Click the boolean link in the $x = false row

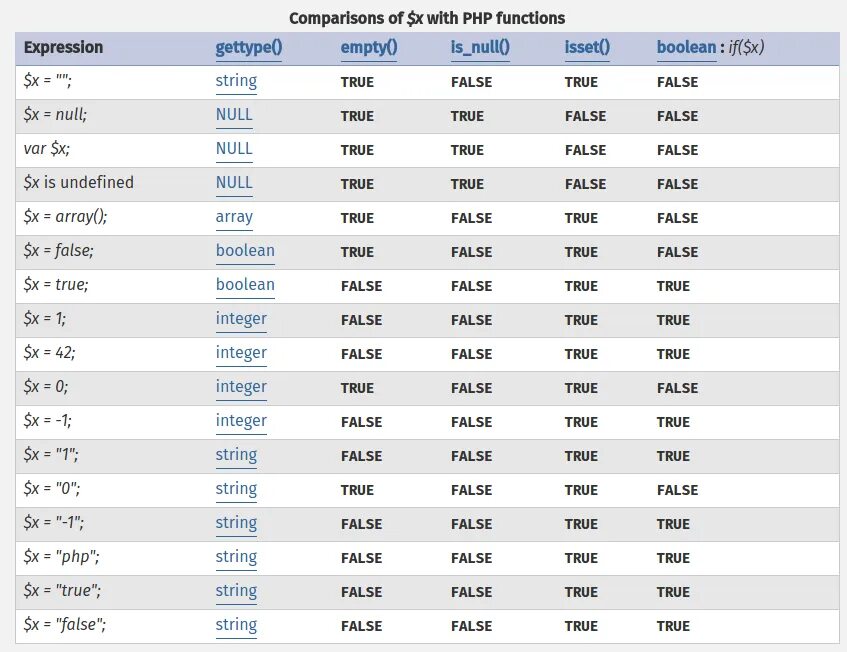click(245, 252)
